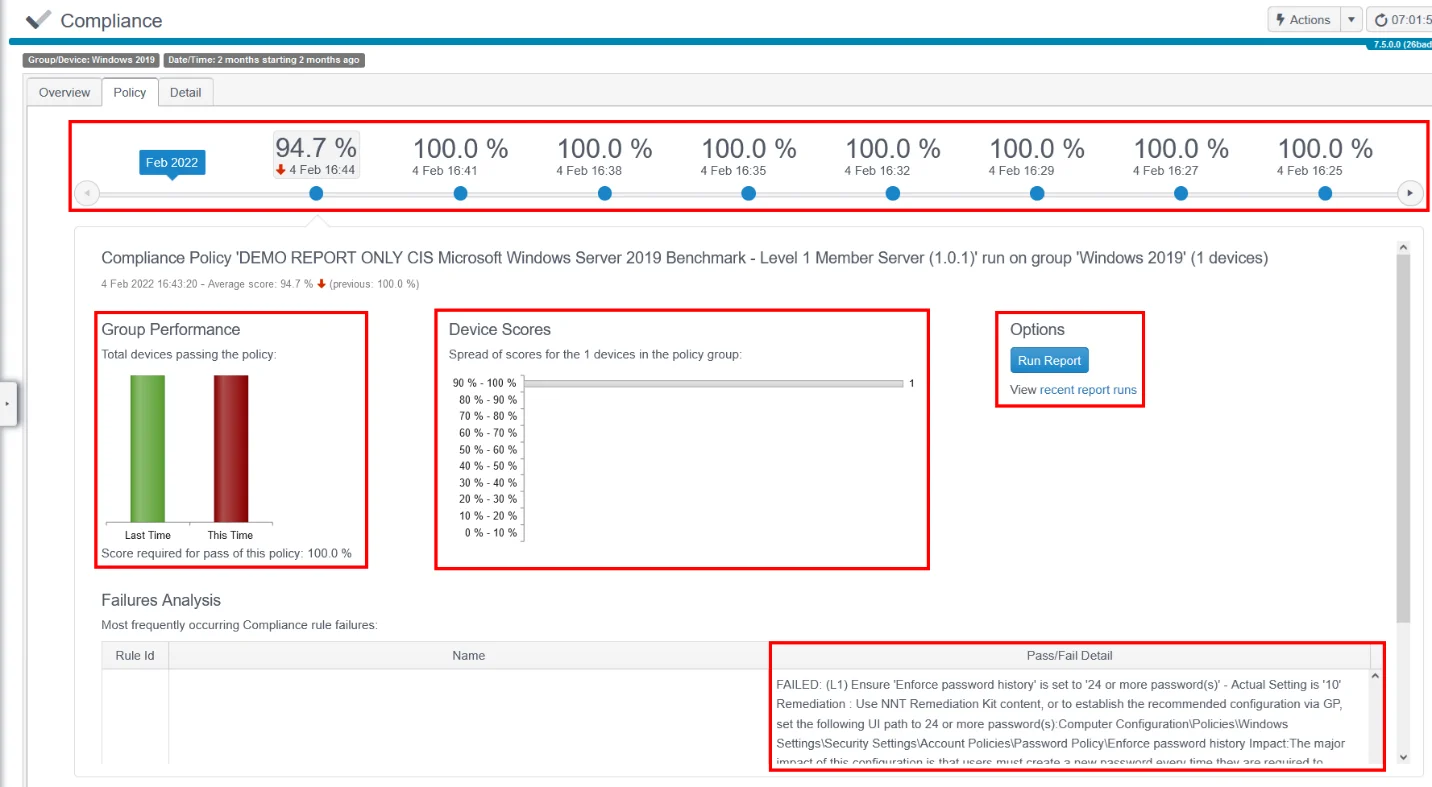1432x787 pixels.
Task: Click the green Last Time bar
Action: tap(147, 448)
